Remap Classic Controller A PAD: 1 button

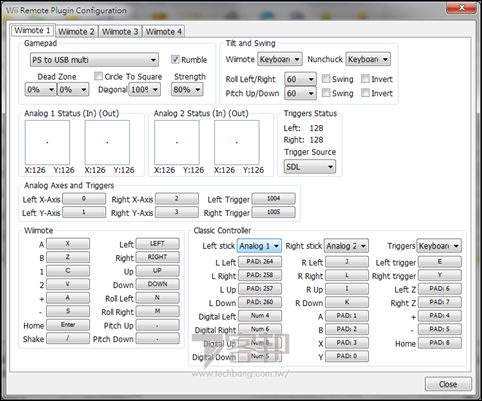tap(347, 316)
